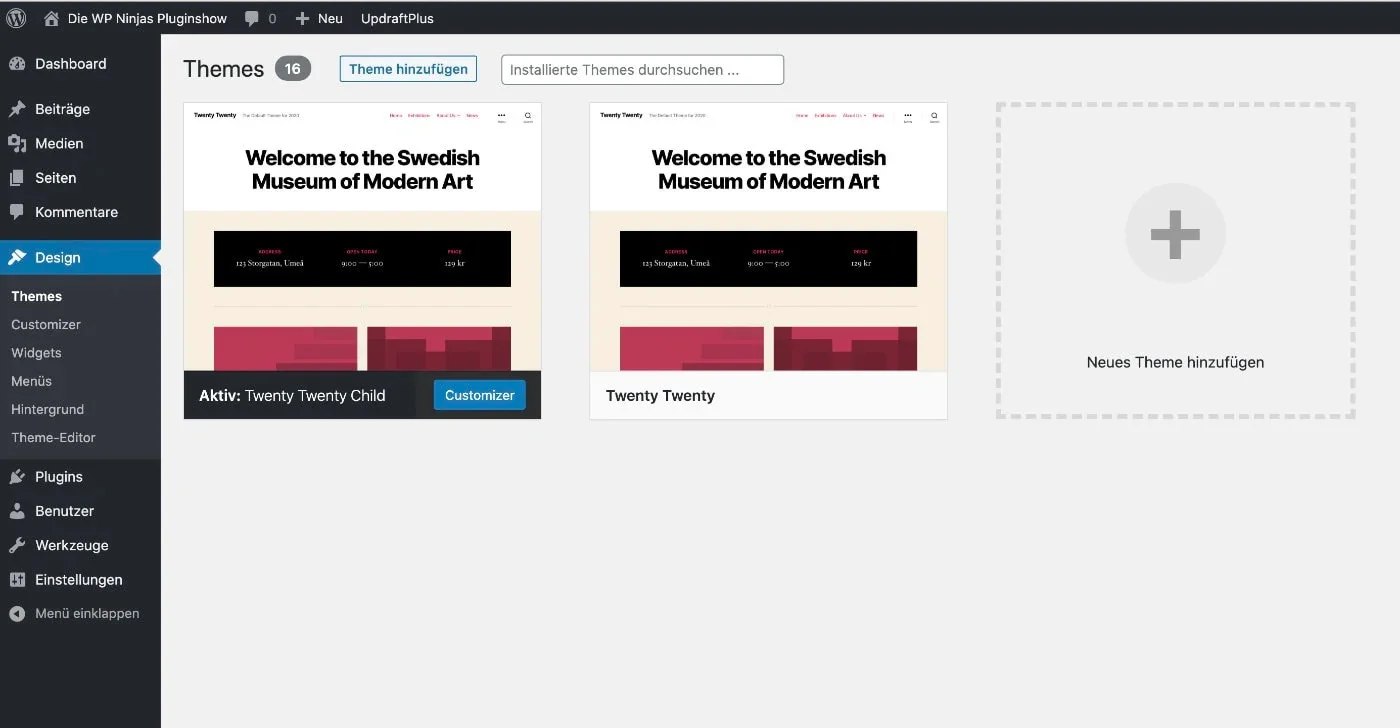Click the plus icon next to Neu
Image resolution: width=1400 pixels, height=728 pixels.
[x=302, y=18]
